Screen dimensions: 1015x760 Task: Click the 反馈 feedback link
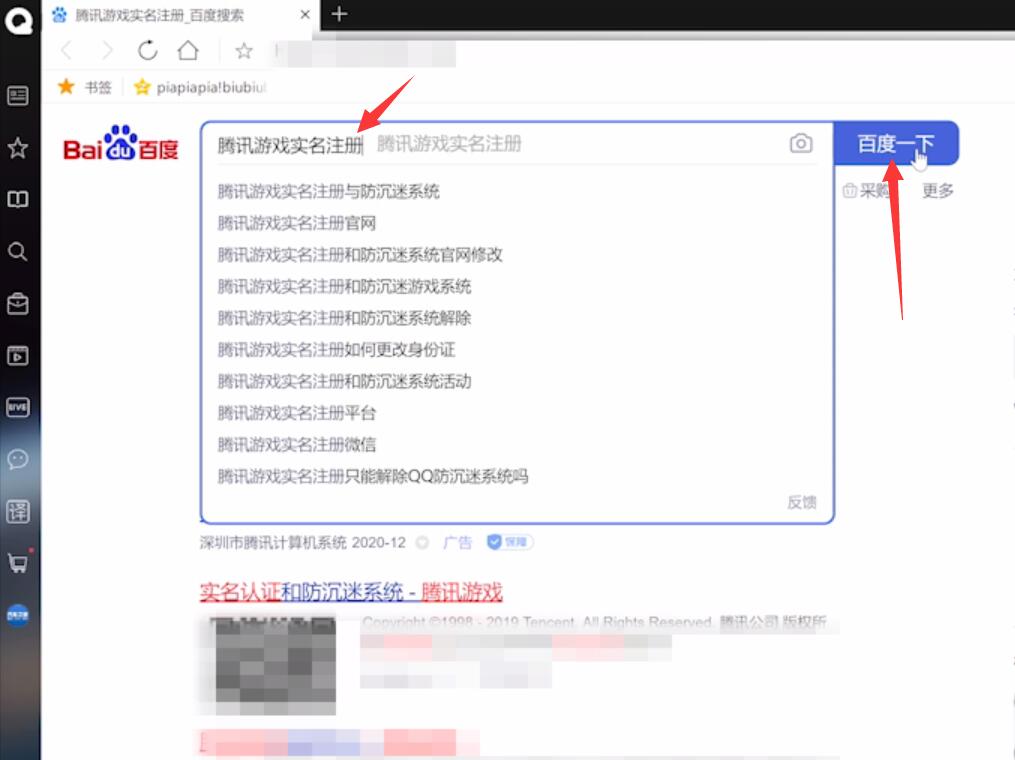click(801, 502)
